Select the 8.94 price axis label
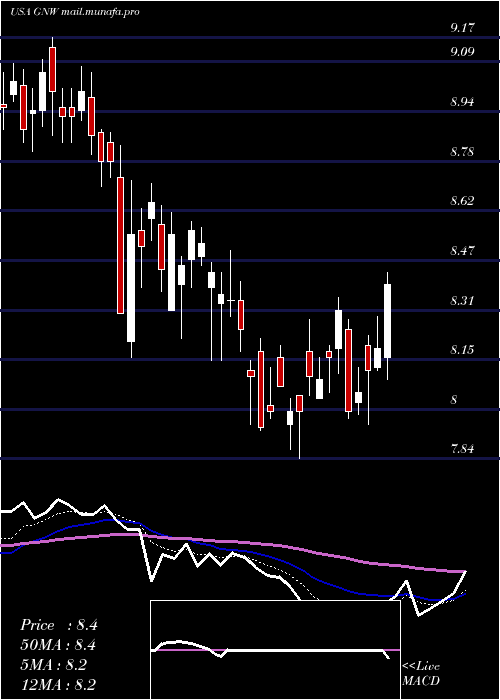This screenshot has height=700, width=500. [x=462, y=102]
